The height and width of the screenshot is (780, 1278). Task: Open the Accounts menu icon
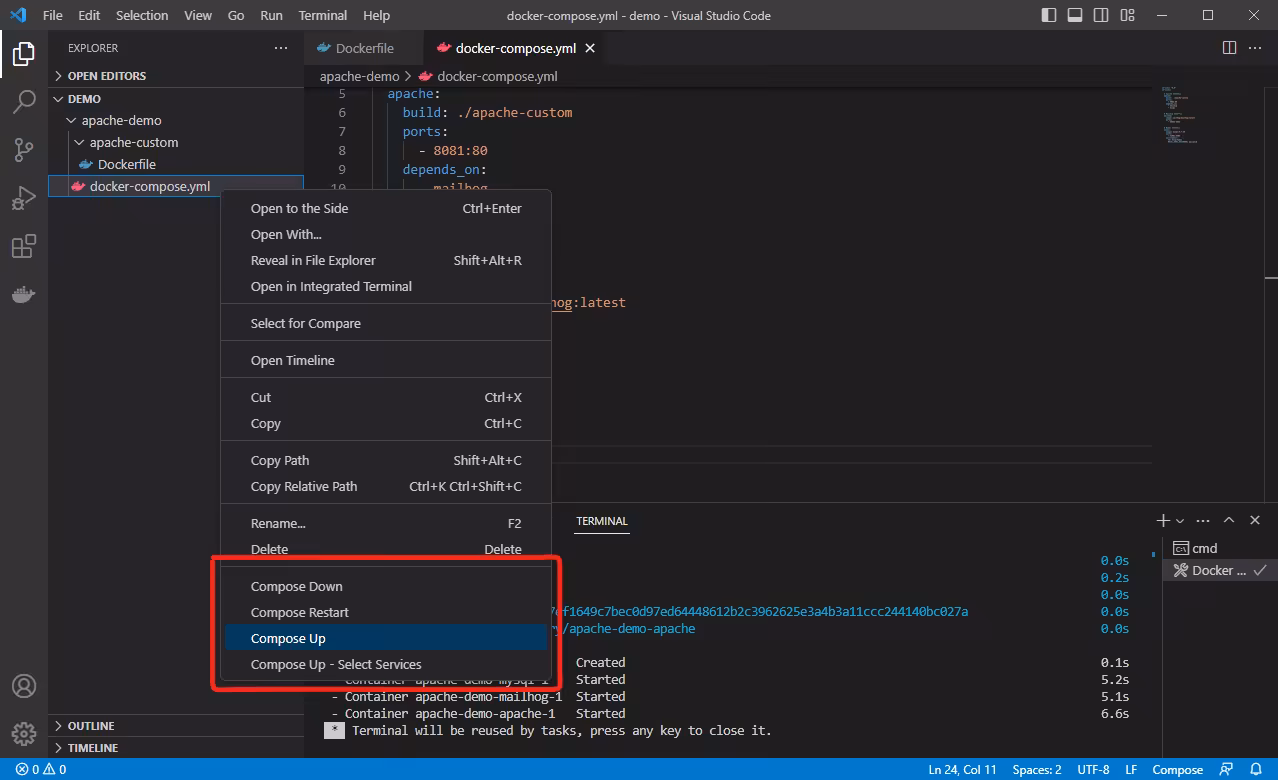[x=24, y=686]
